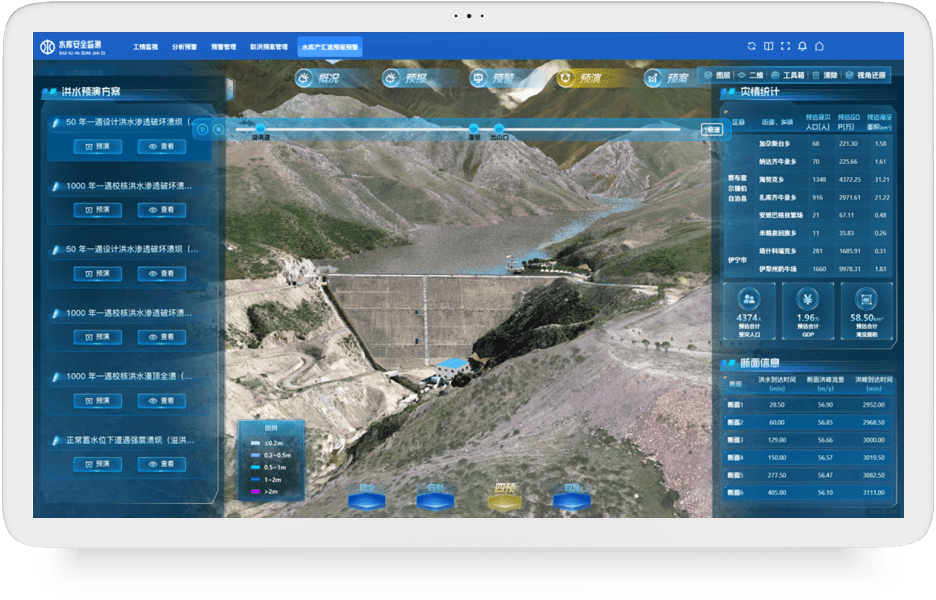Click the refresh icon in the top bar
936x600 pixels.
pyautogui.click(x=752, y=46)
